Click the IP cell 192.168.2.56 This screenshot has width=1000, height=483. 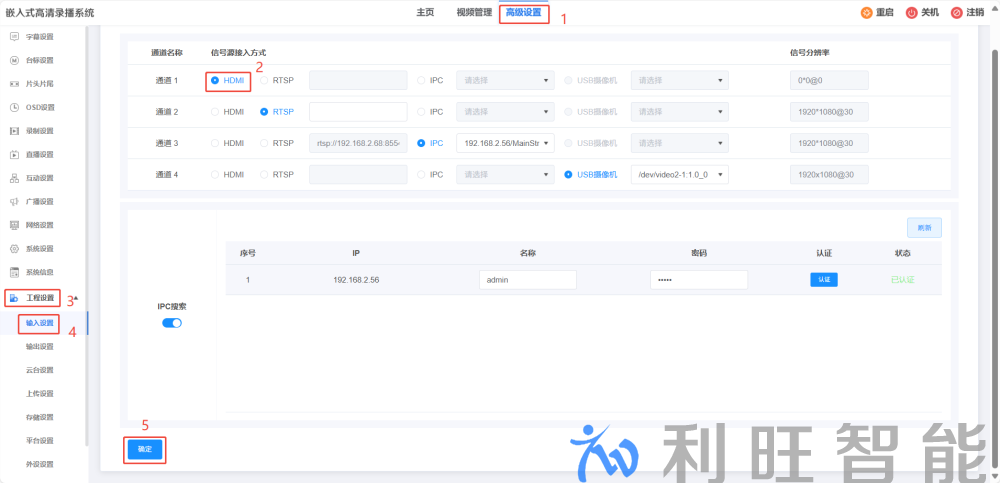coord(356,279)
